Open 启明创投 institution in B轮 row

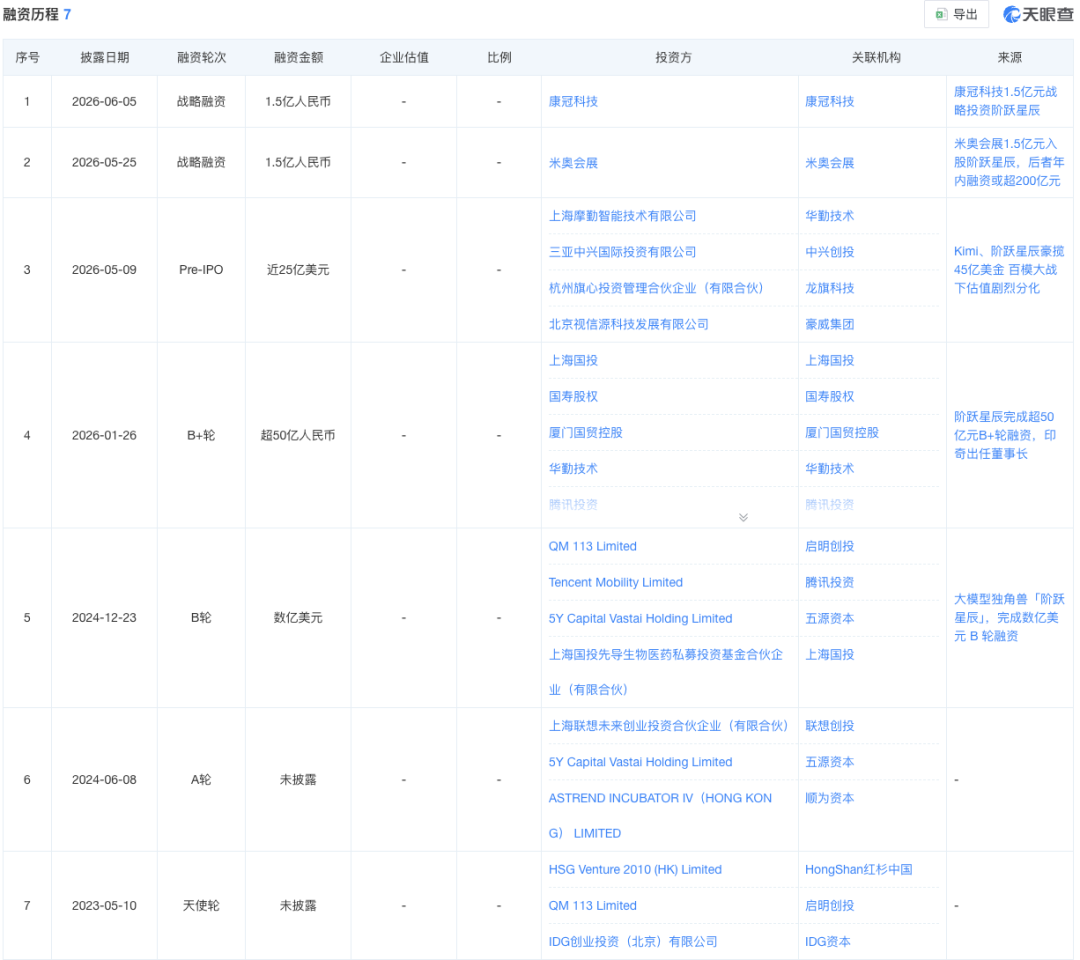829,546
